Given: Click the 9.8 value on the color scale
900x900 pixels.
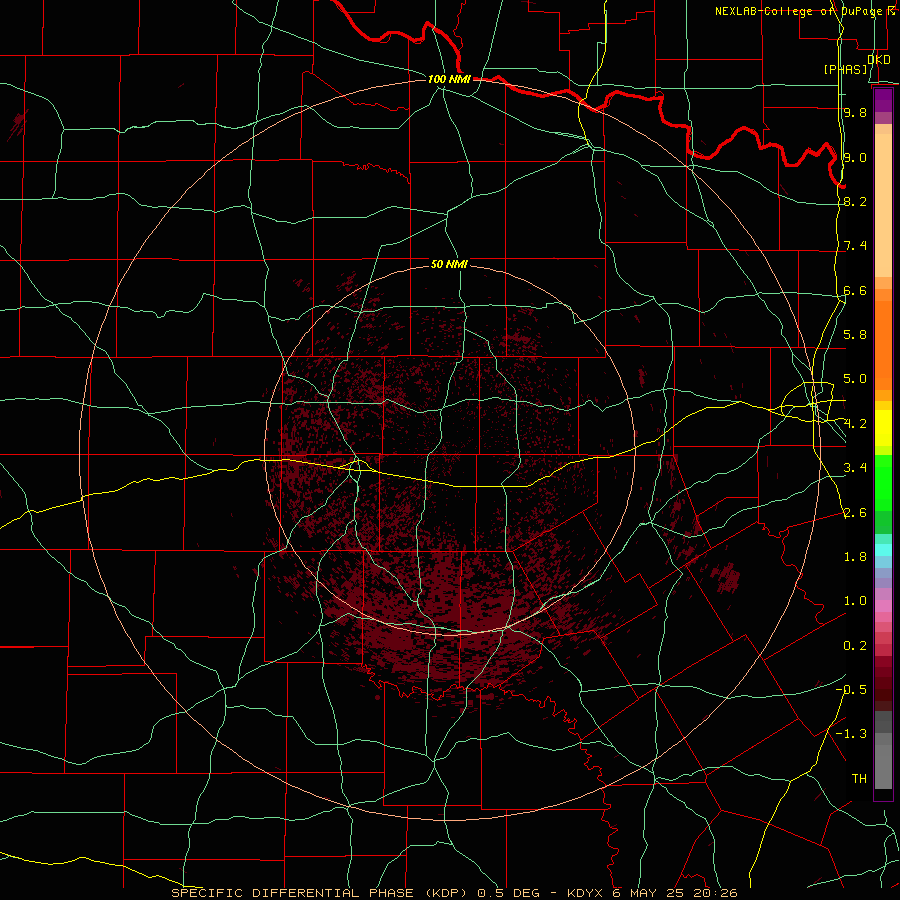Looking at the screenshot, I should 855,112.
